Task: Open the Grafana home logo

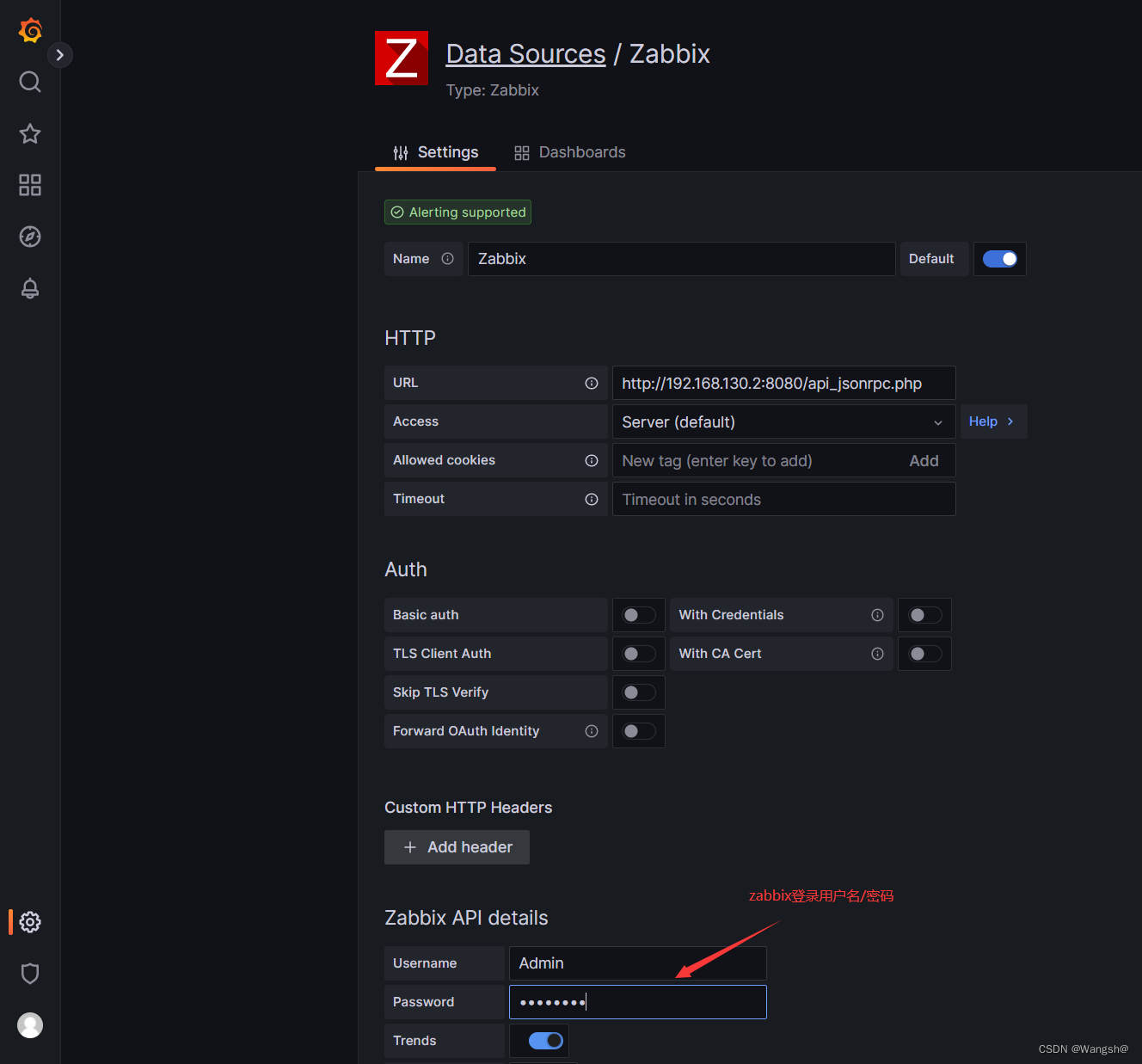Action: point(30,30)
